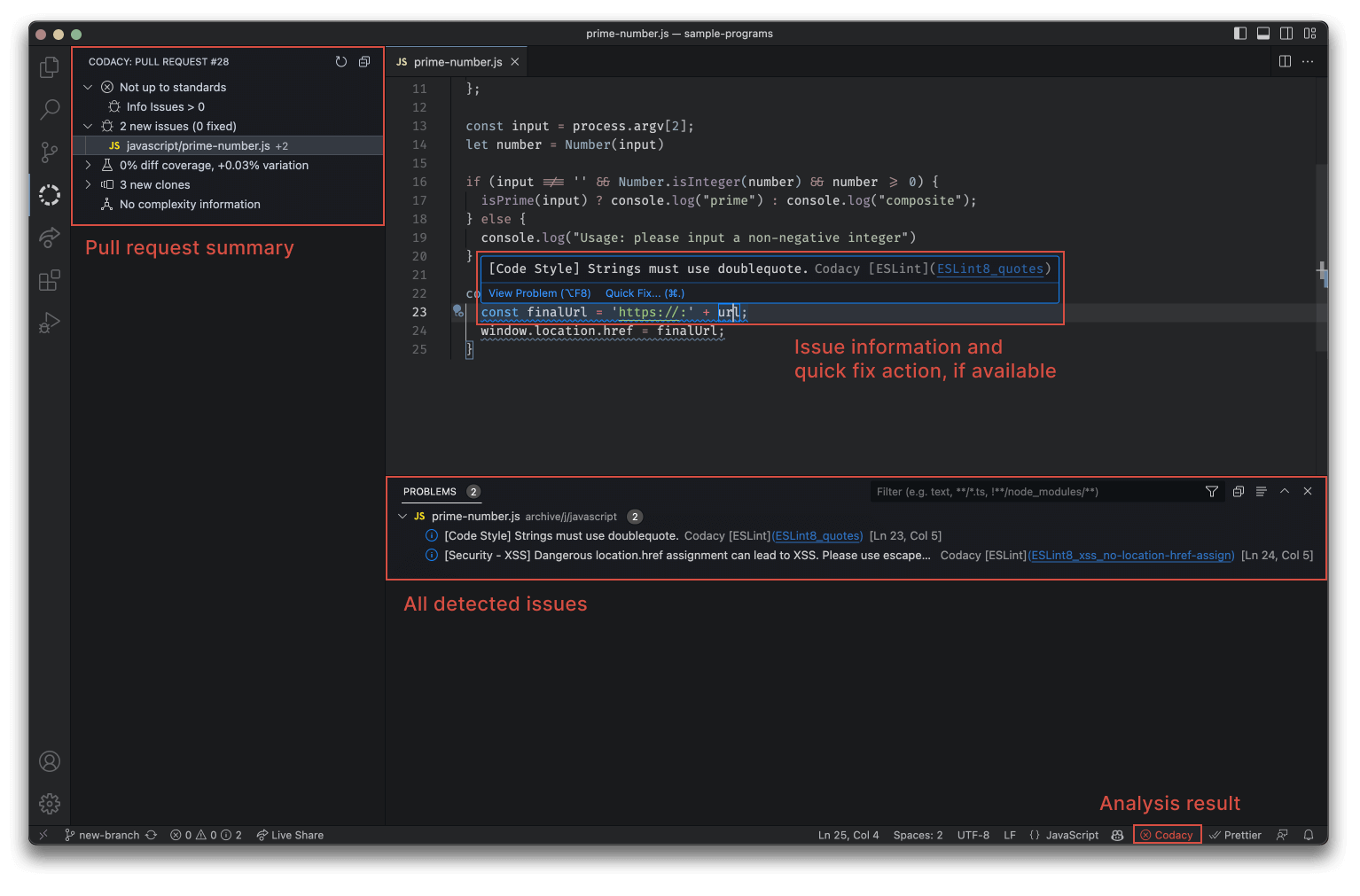Collapse prime-number.js group in Problems list
This screenshot has height=896, width=1360.
(x=403, y=516)
